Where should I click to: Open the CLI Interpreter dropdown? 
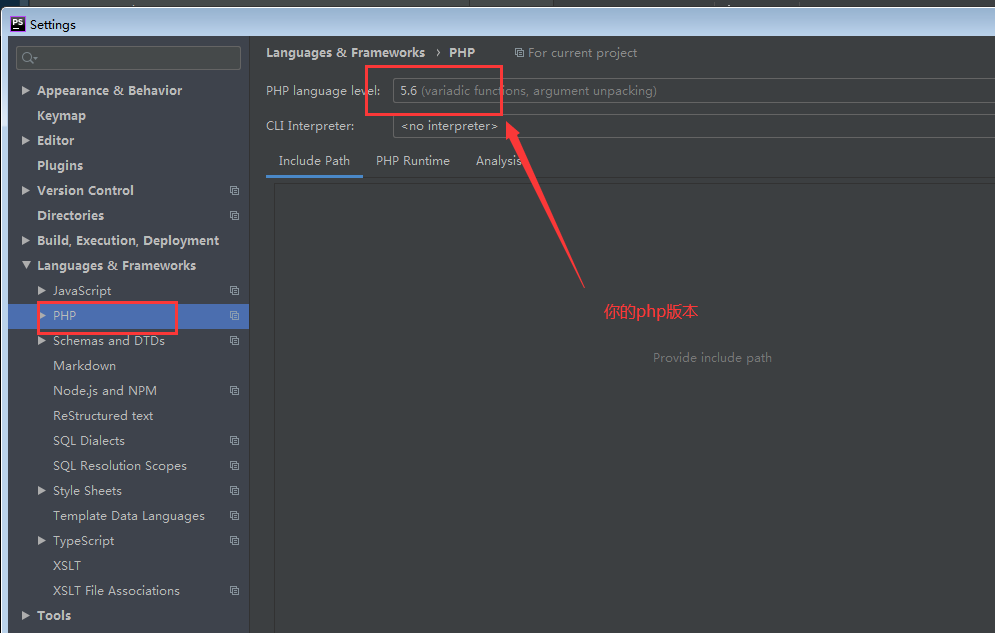pos(690,126)
